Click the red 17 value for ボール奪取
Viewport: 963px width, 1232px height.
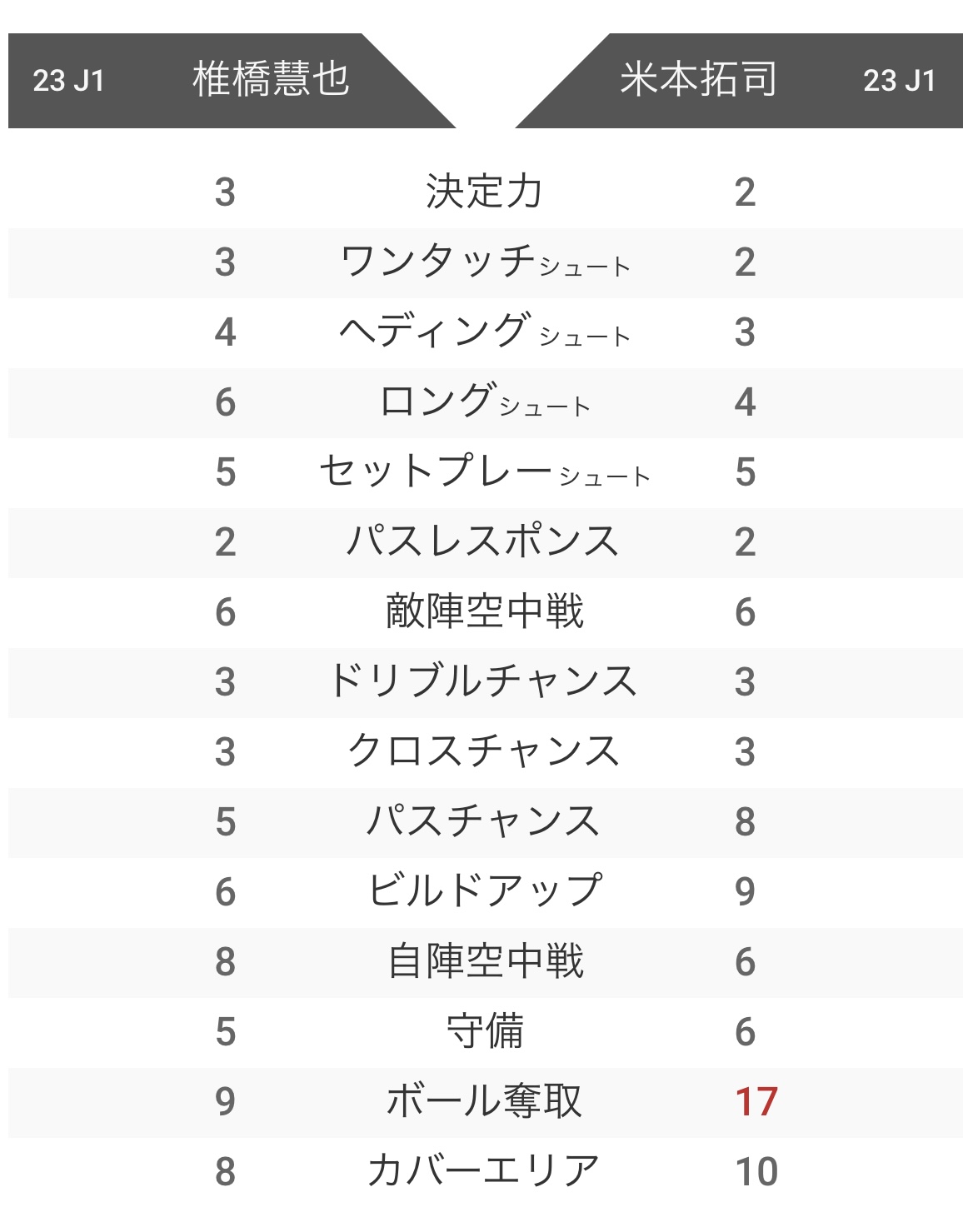[x=756, y=1102]
